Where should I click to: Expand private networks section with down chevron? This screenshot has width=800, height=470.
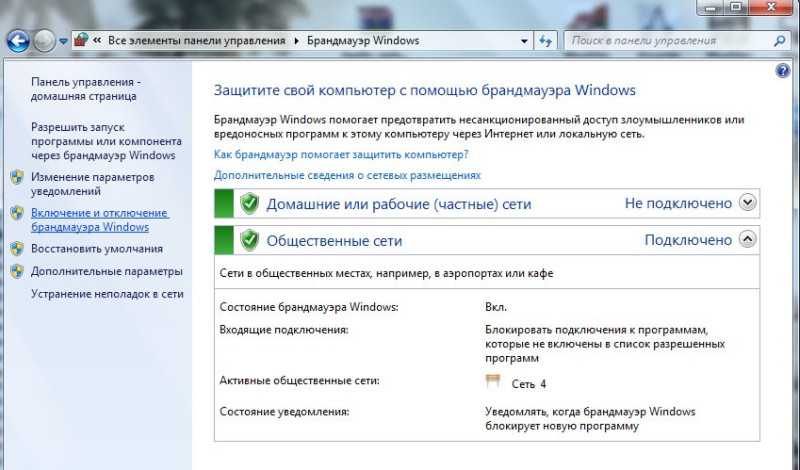747,203
